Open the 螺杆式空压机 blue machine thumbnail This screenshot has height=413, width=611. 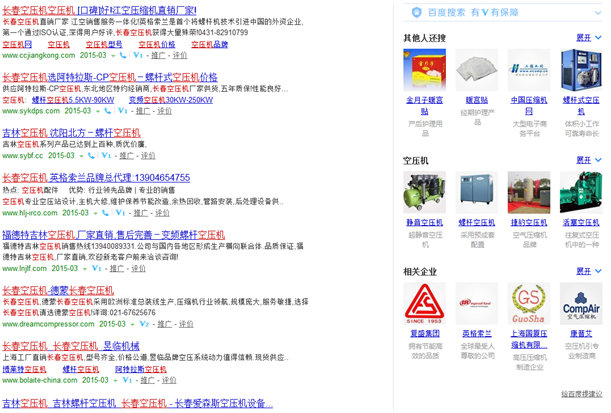tap(581, 70)
